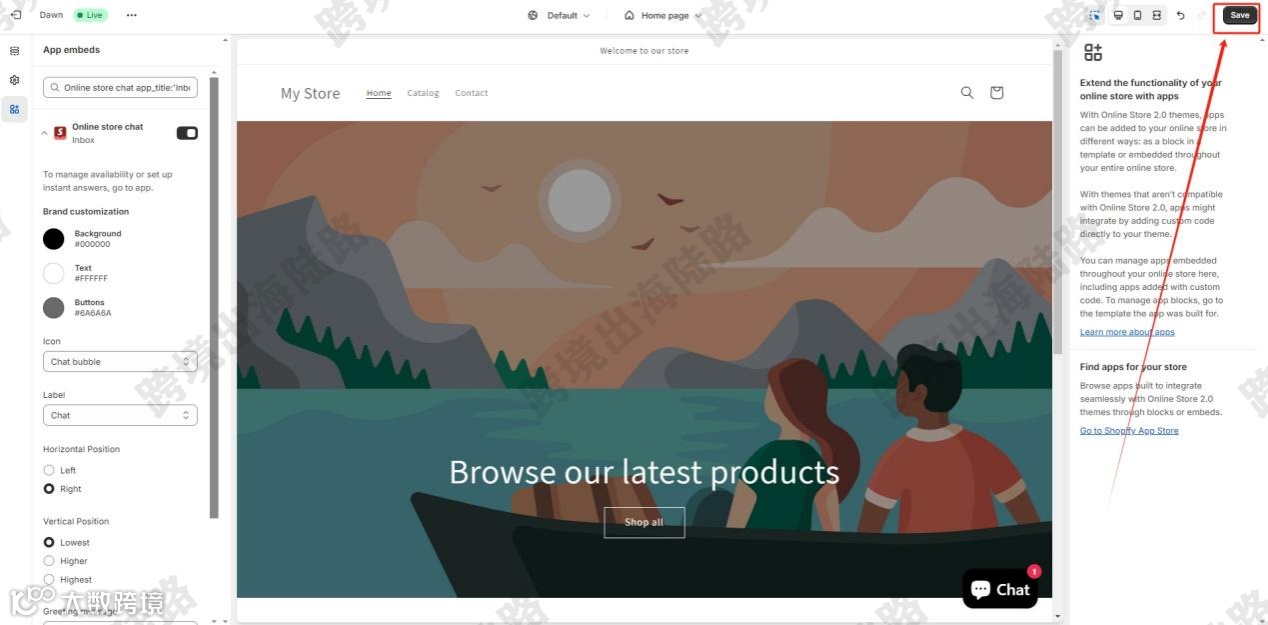Open the Chat bubble icon dropdown
The width and height of the screenshot is (1268, 625).
(x=120, y=361)
